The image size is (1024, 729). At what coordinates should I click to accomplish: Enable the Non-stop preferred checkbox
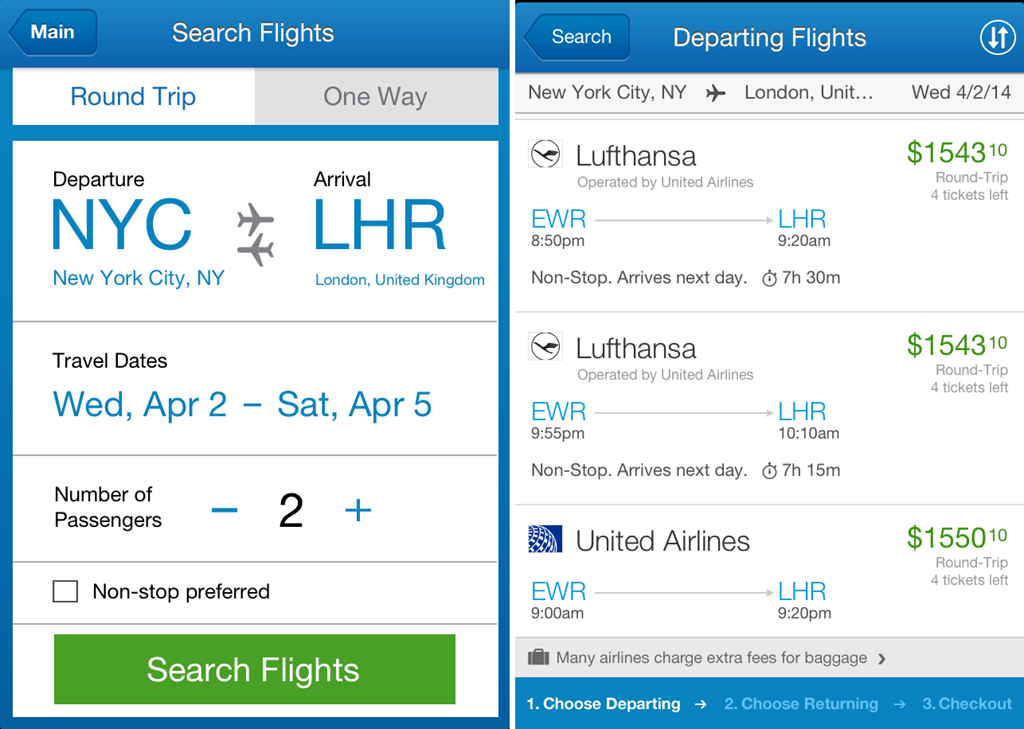pos(65,591)
